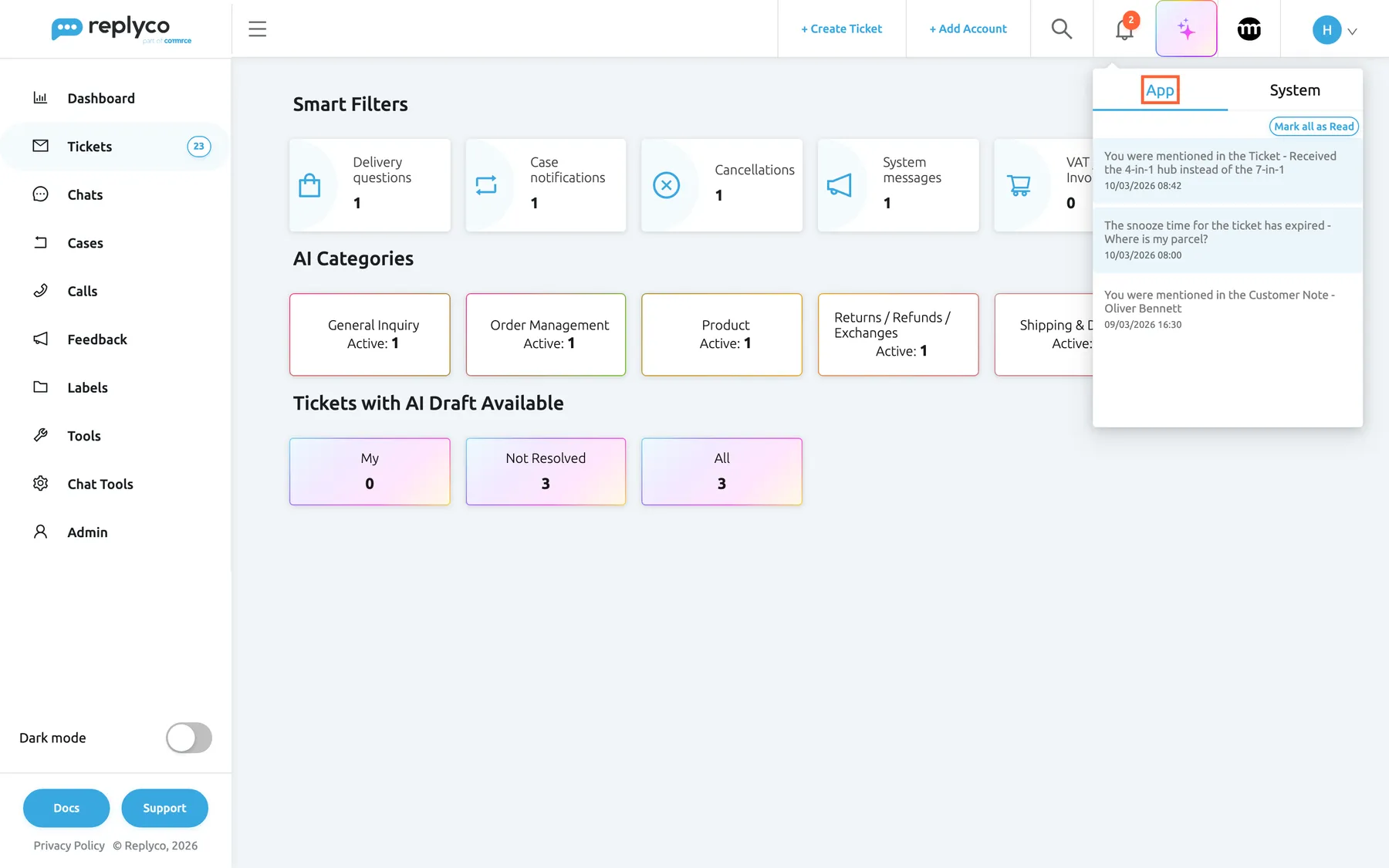
Task: Open the Privacy Policy link
Action: [69, 846]
